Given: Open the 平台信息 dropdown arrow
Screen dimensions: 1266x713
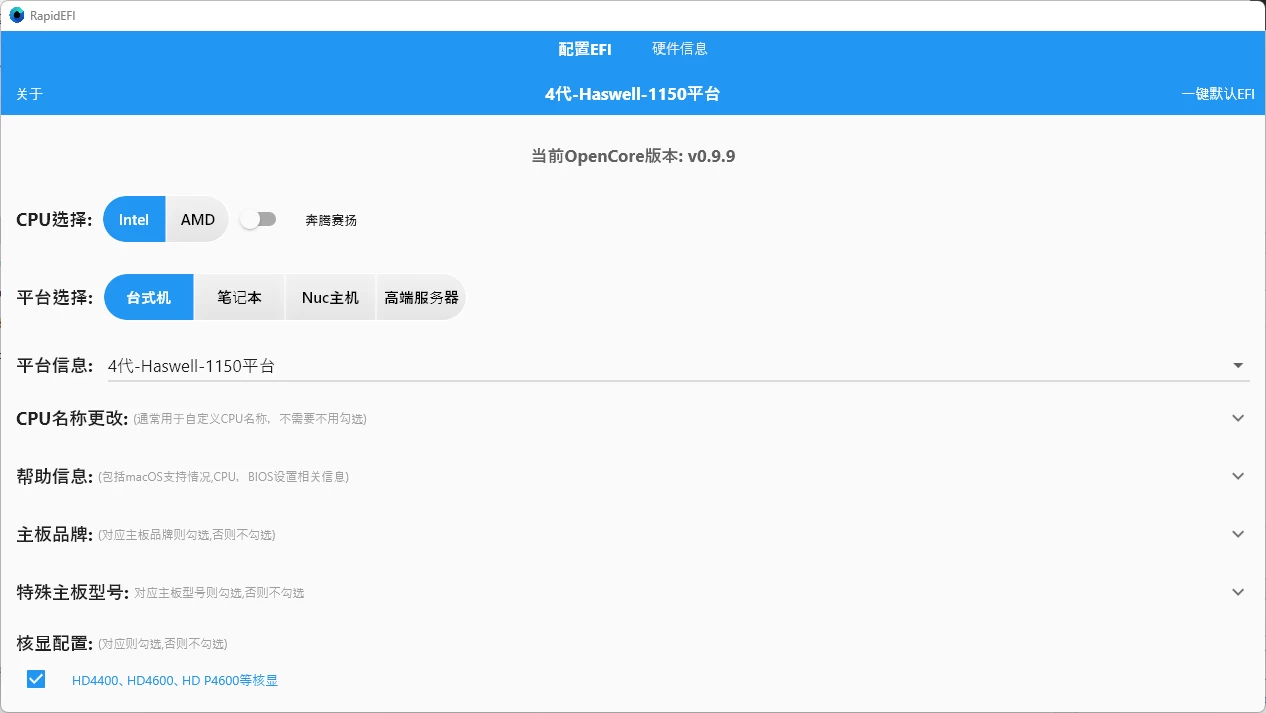Looking at the screenshot, I should point(1238,366).
